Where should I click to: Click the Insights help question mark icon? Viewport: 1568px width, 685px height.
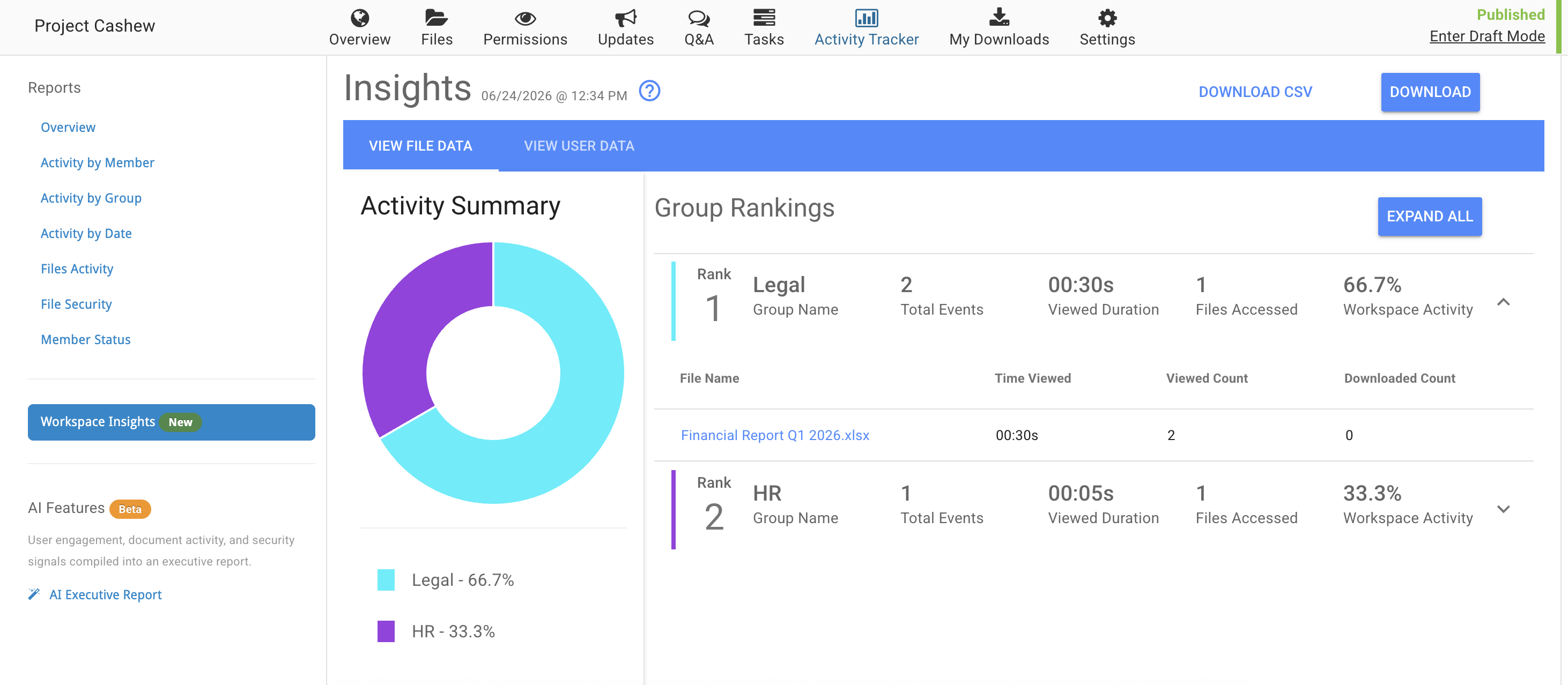click(x=649, y=91)
